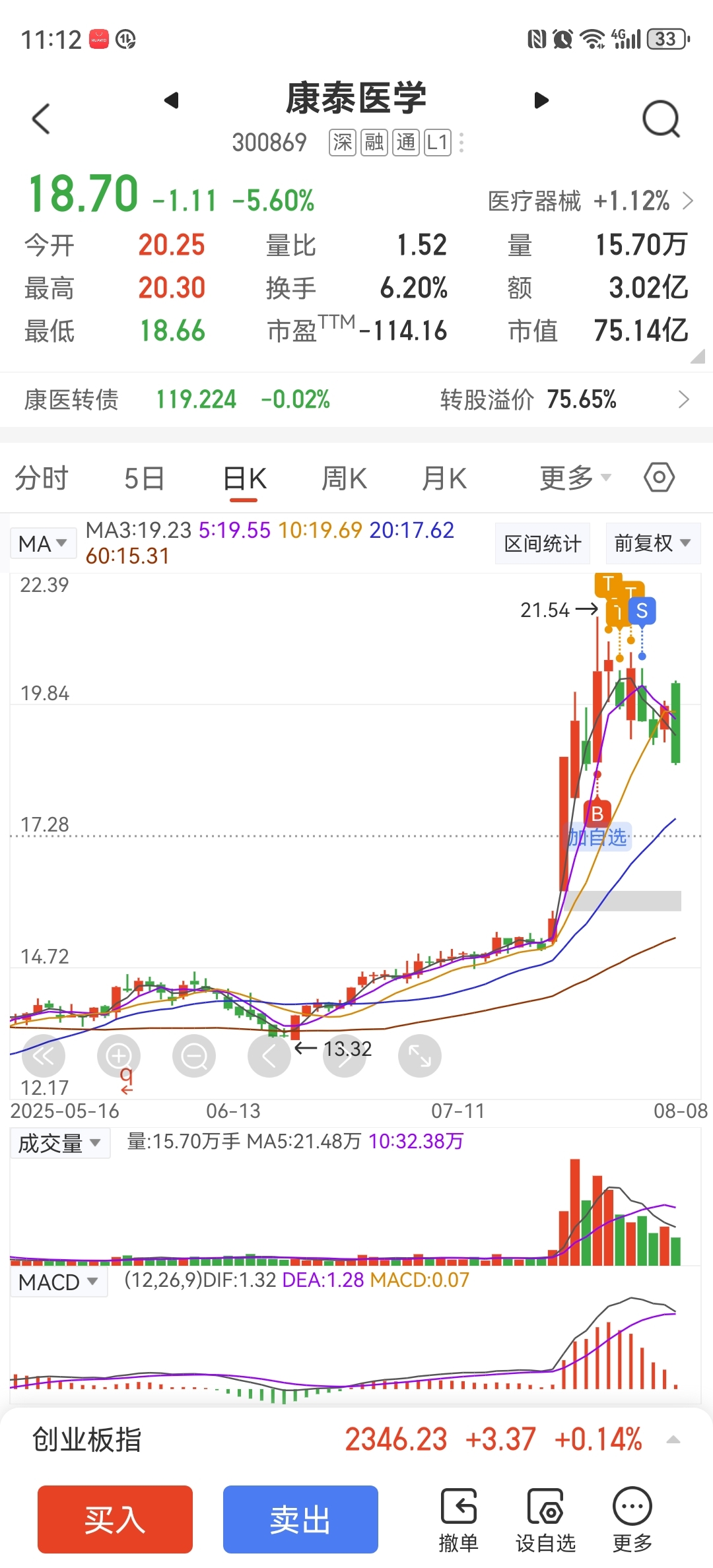Screen dimensions: 713x1568
Task: Open 更多 more options at bottom
Action: (x=632, y=1520)
